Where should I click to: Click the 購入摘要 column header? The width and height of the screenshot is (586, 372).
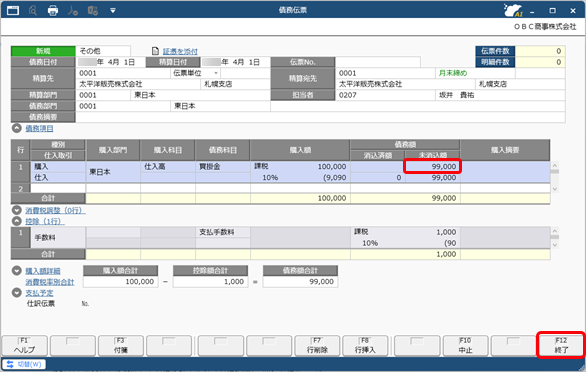(x=505, y=150)
